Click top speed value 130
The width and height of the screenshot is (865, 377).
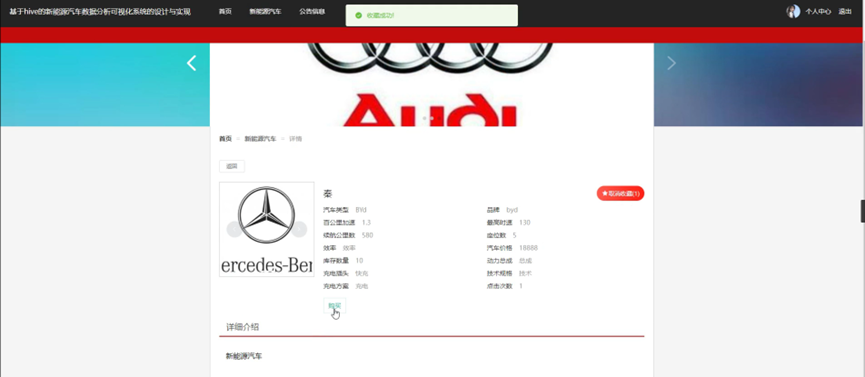point(525,223)
